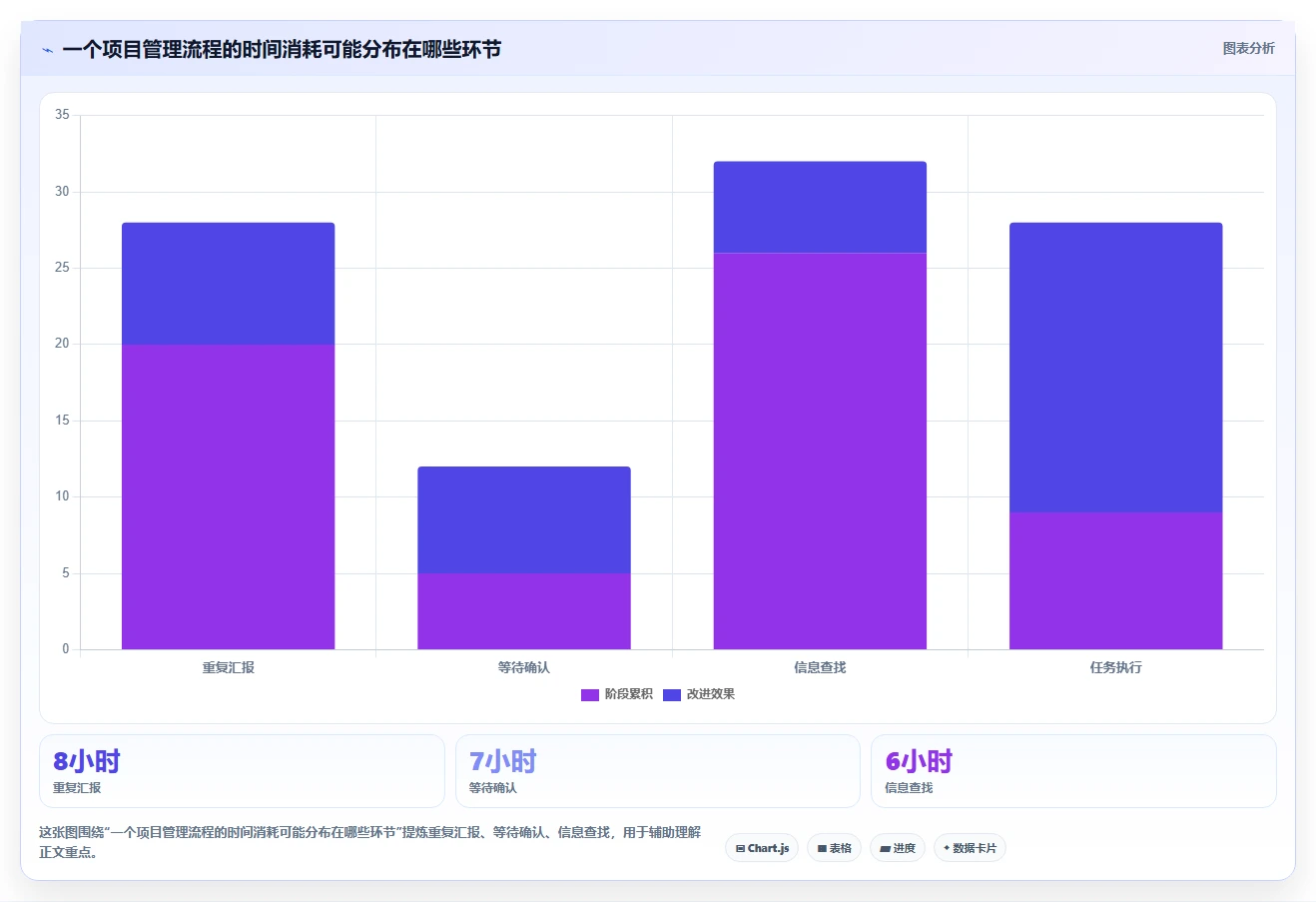This screenshot has height=902, width=1316.
Task: Click the purple segment of 重复汇报 bar
Action: pyautogui.click(x=228, y=496)
